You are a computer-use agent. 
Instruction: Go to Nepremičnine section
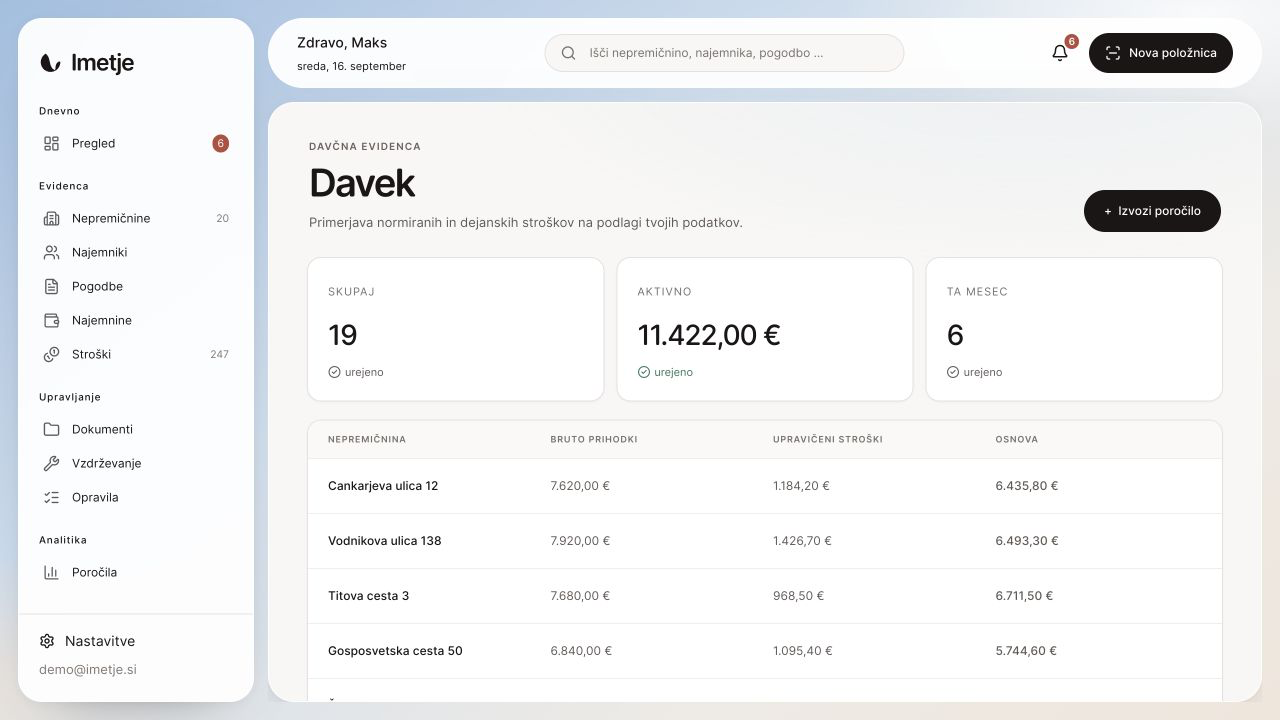[x=136, y=218]
